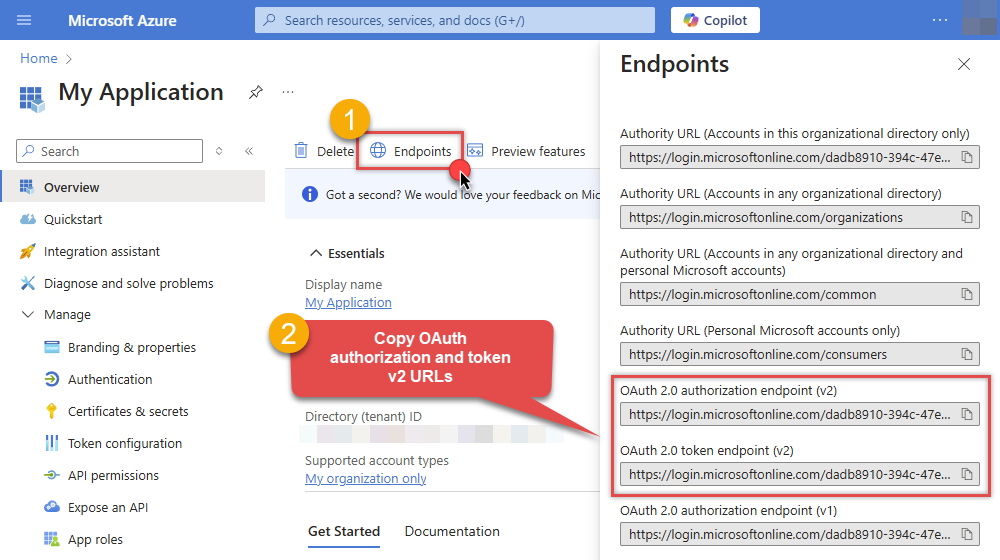Click the Certificates & secrets key icon

(52, 411)
